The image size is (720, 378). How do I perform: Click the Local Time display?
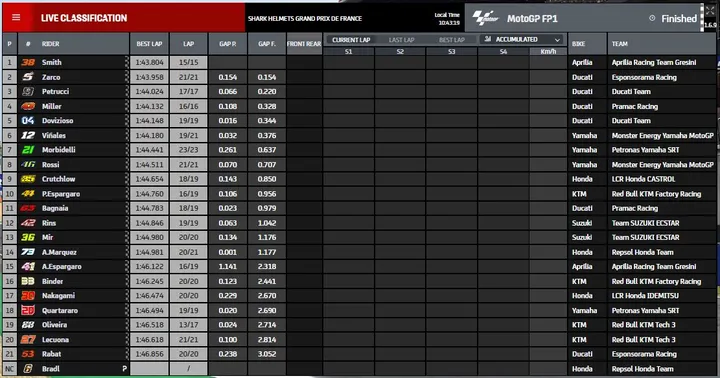pyautogui.click(x=447, y=18)
